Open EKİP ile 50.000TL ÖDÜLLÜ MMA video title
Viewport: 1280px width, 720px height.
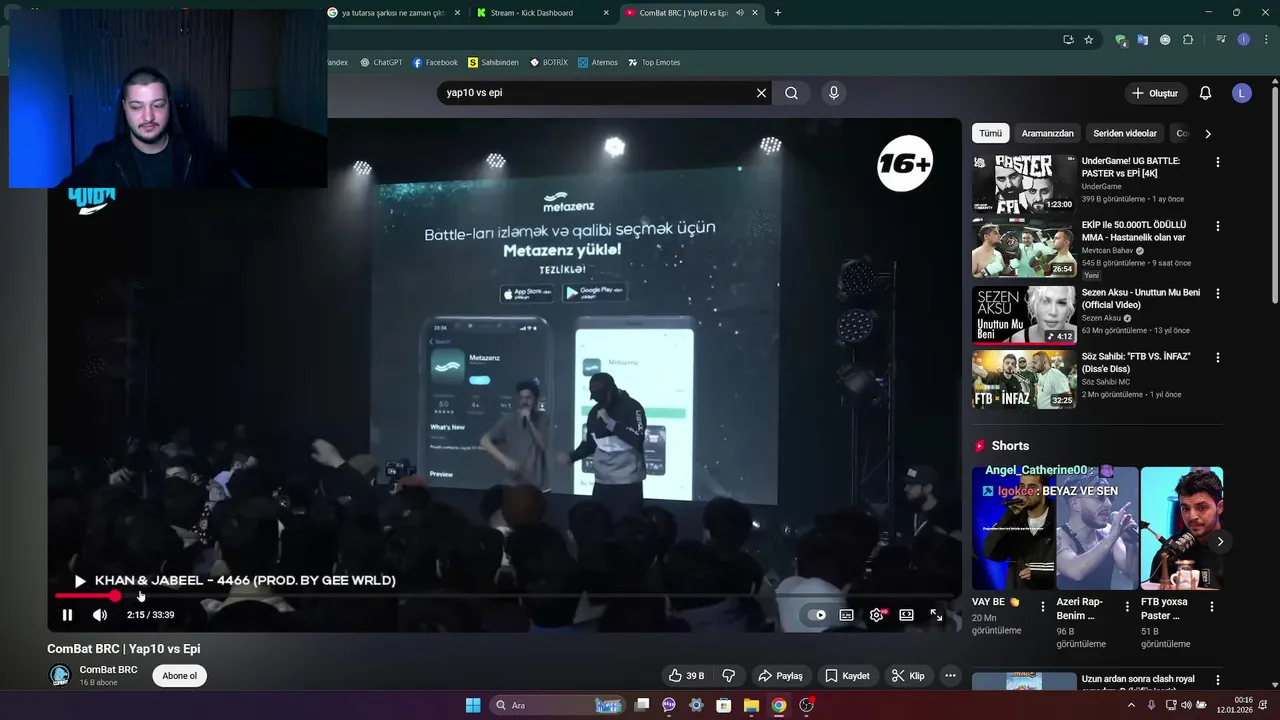click(x=1133, y=231)
